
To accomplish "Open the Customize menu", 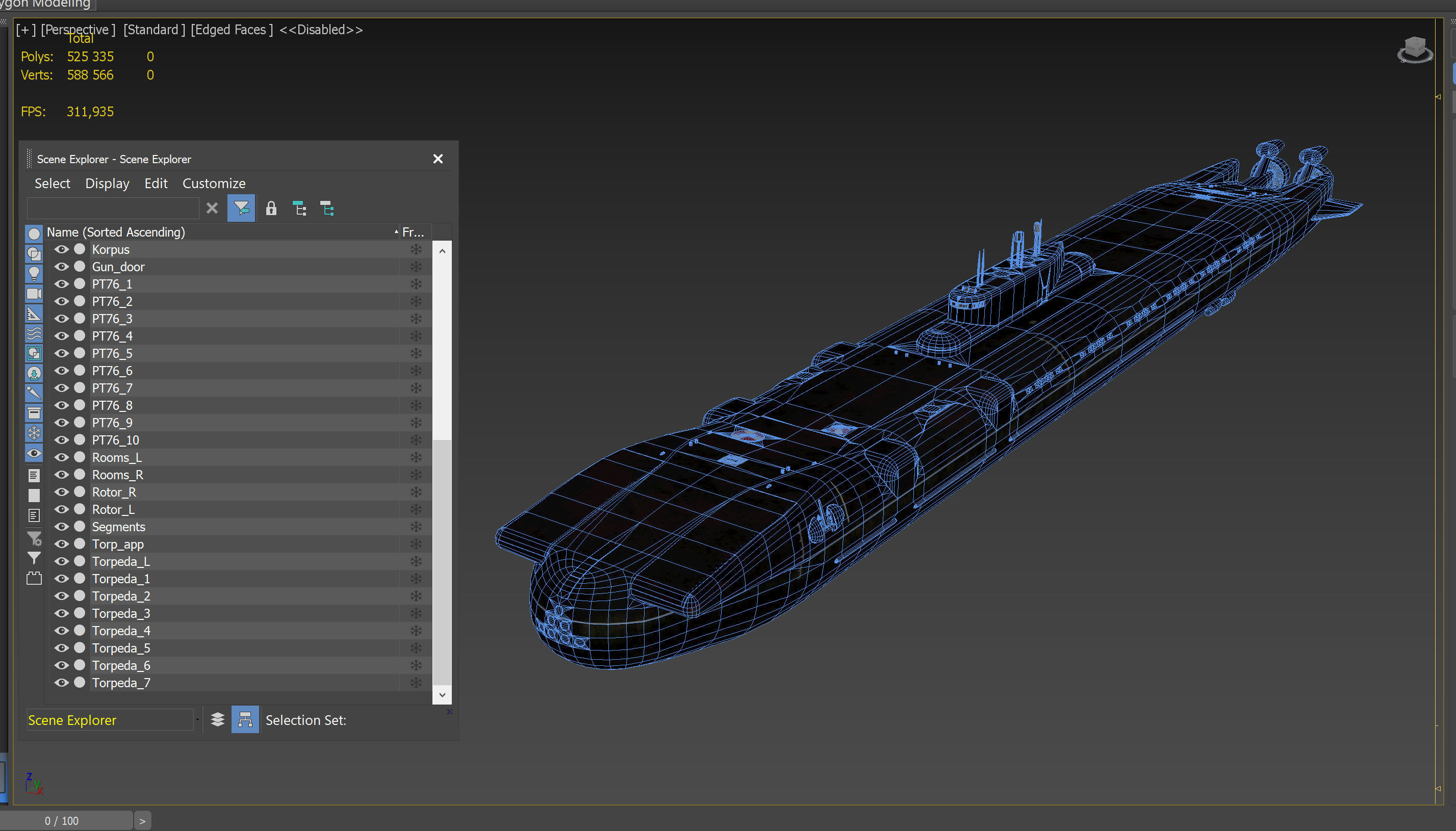I will click(214, 183).
